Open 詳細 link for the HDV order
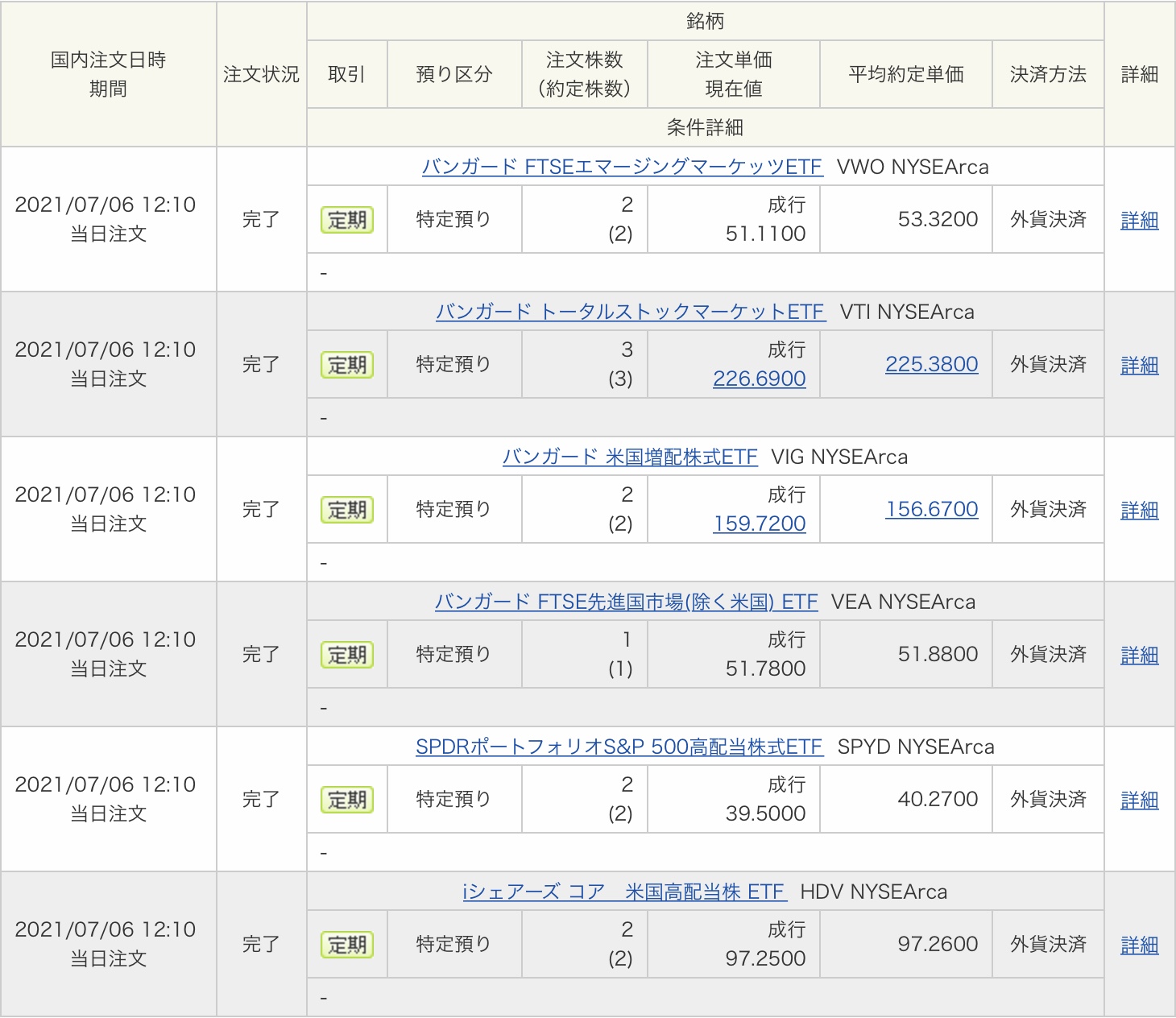This screenshot has width=1176, height=1018. tap(1140, 945)
